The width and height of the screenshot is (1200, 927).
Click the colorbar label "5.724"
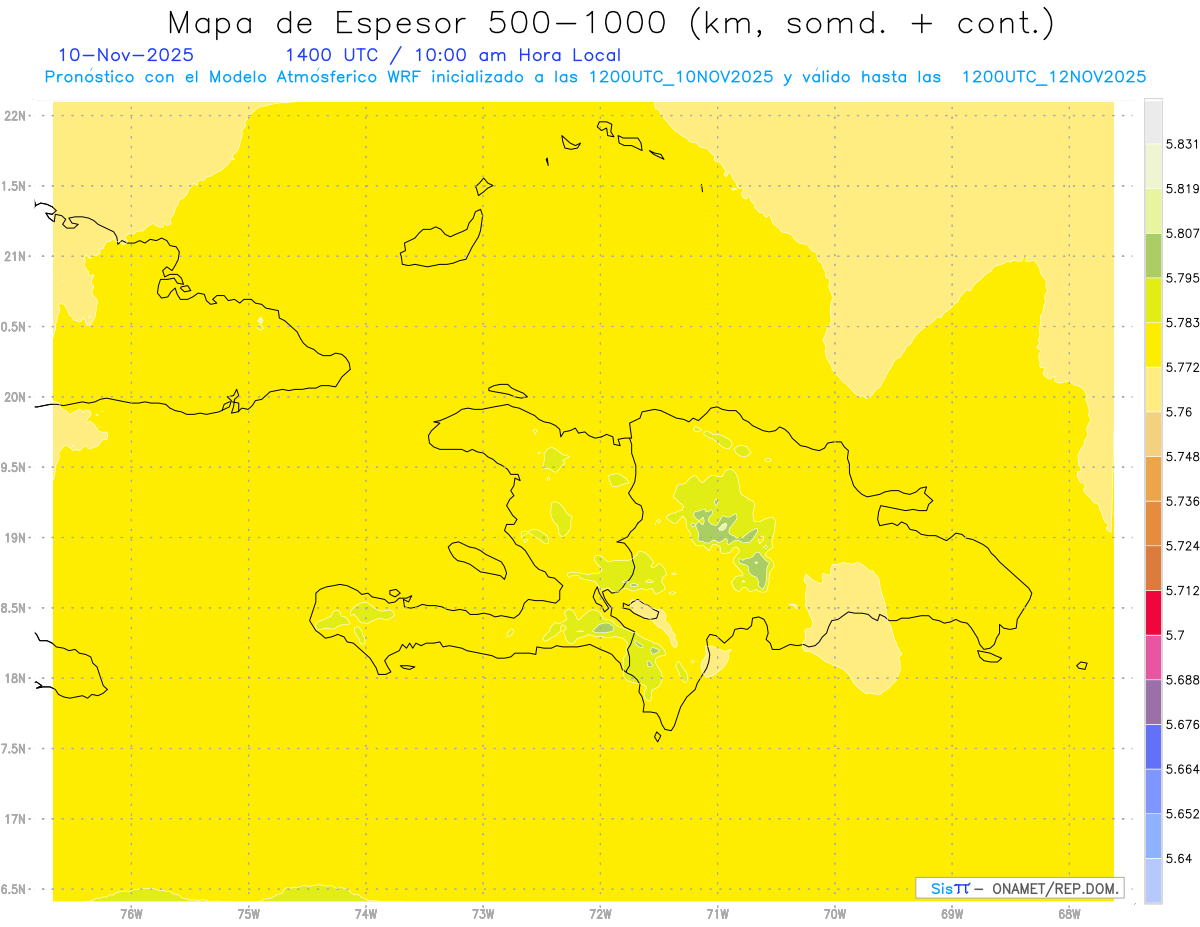[x=1182, y=545]
